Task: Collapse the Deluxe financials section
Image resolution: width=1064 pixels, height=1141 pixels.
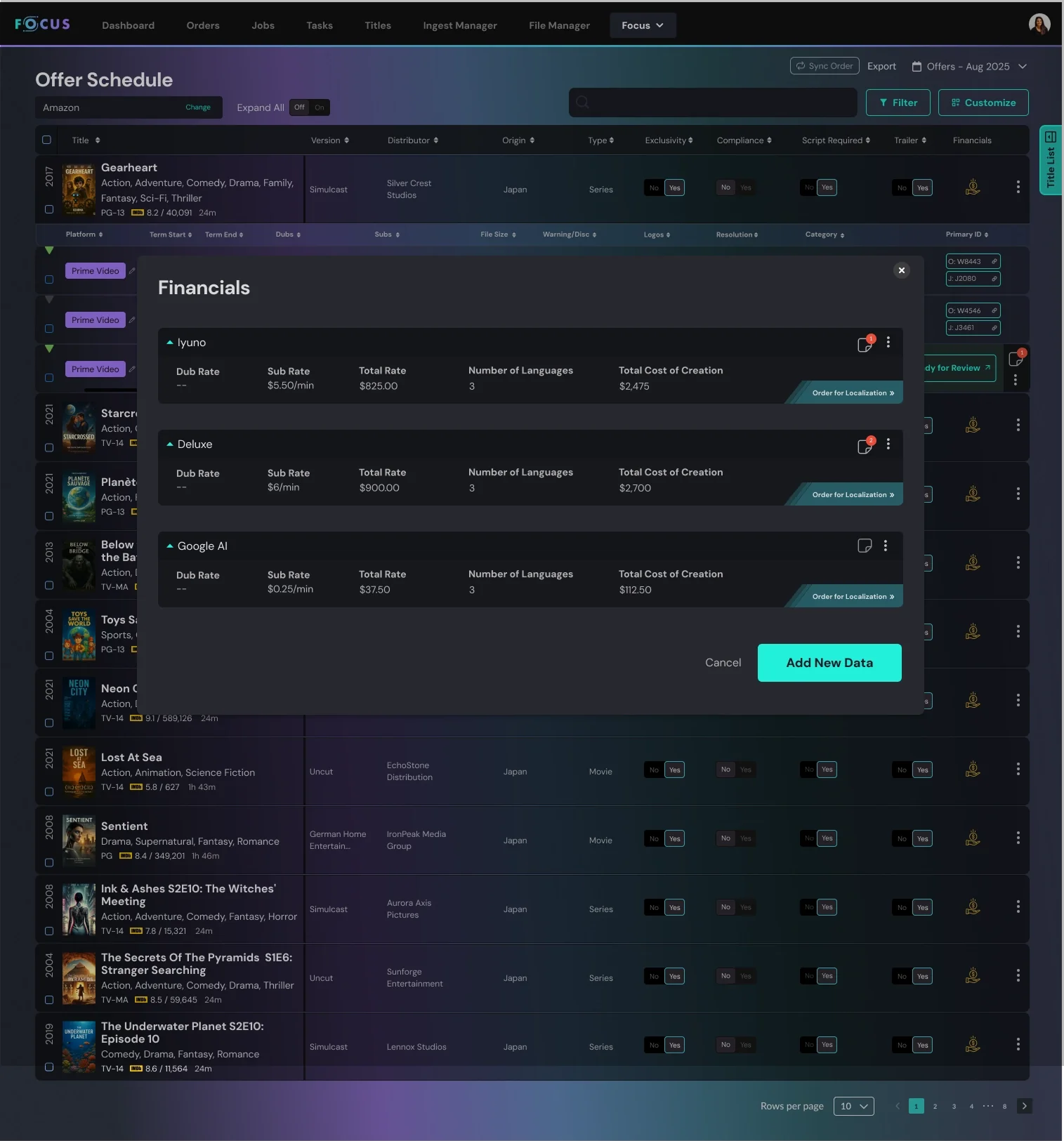Action: pos(170,444)
